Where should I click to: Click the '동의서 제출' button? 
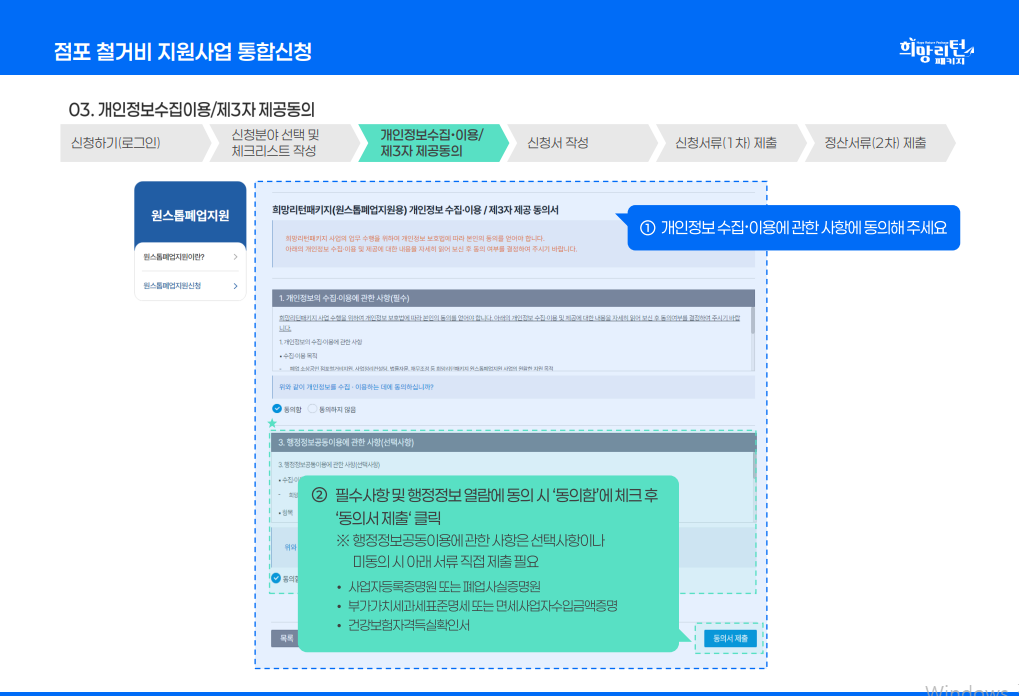[x=730, y=638]
